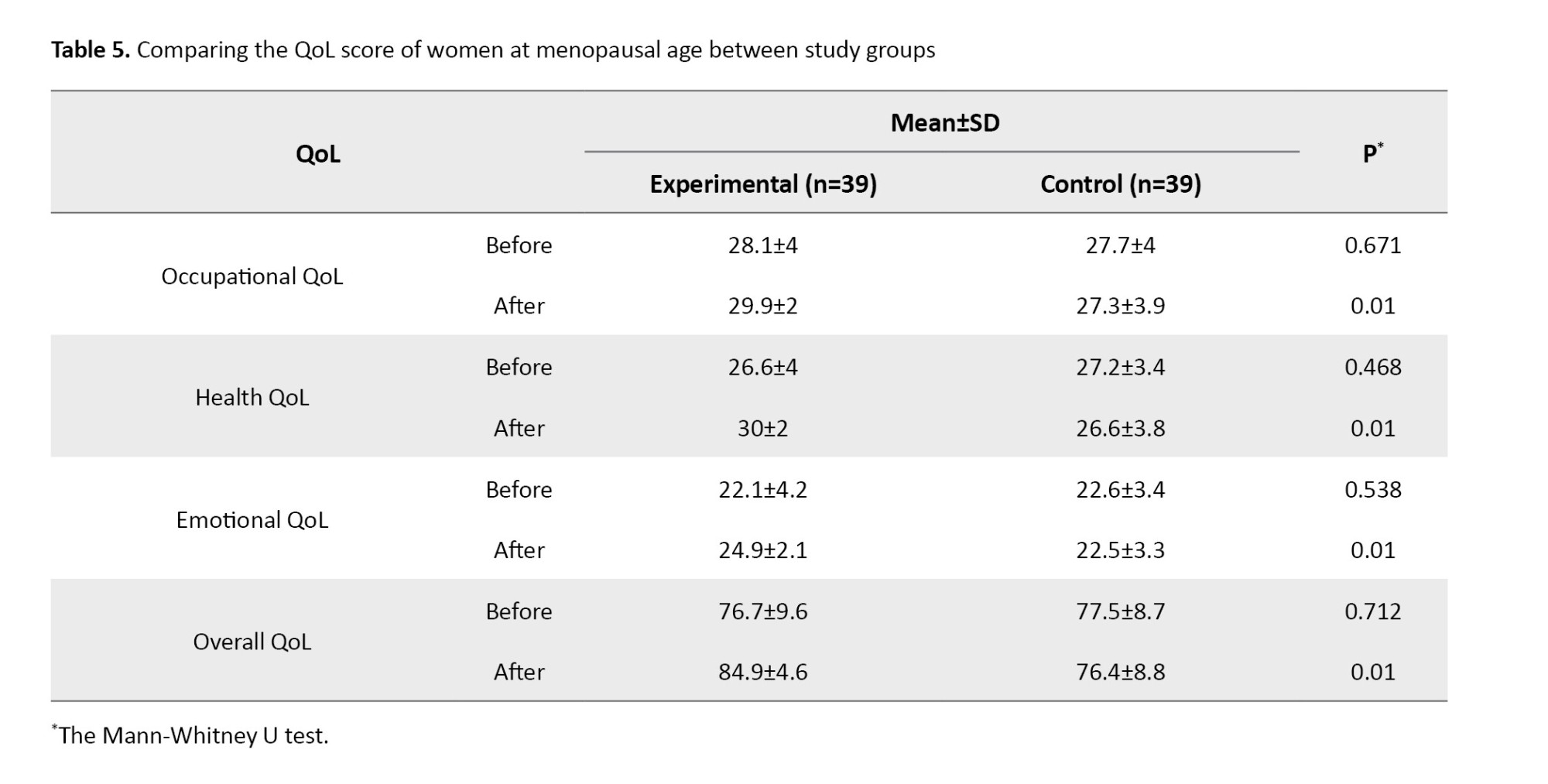Click the Control (n=39) column header
This screenshot has height=784, width=1548.
pyautogui.click(x=1120, y=184)
